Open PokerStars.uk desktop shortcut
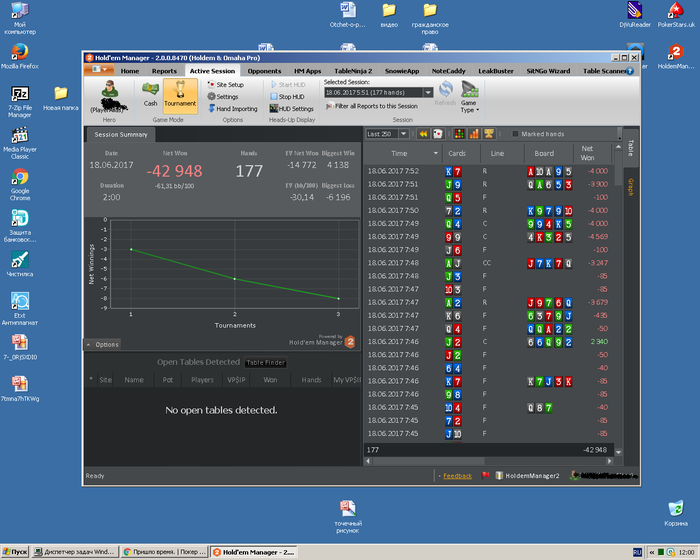700x560 pixels. click(676, 15)
